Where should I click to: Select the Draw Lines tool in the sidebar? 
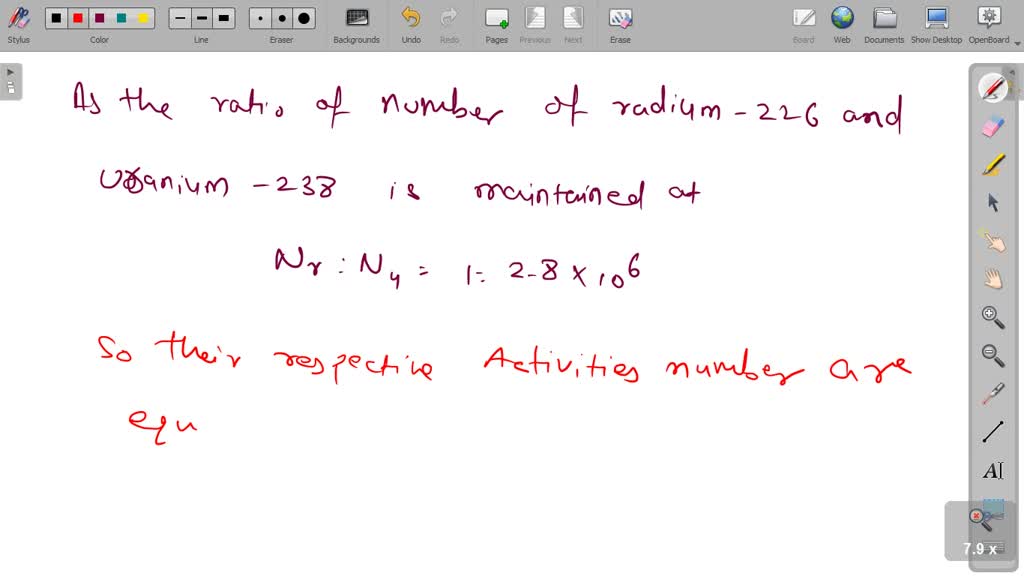point(992,431)
